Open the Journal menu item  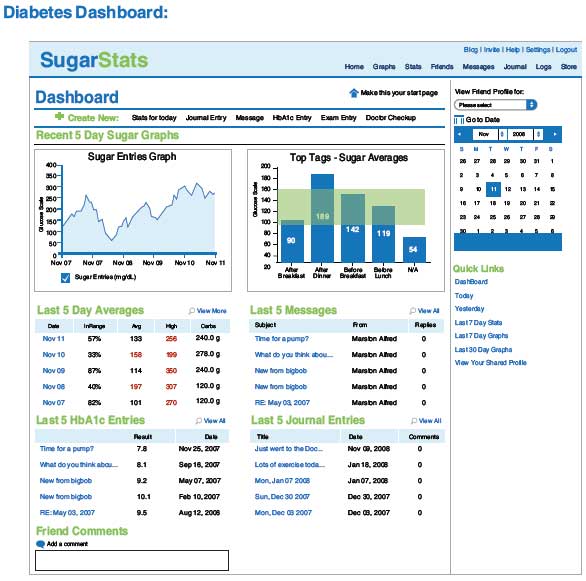click(x=515, y=67)
